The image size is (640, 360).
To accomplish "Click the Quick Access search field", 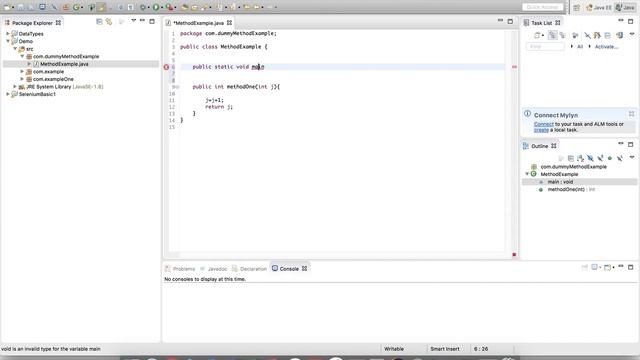I will pos(542,7).
